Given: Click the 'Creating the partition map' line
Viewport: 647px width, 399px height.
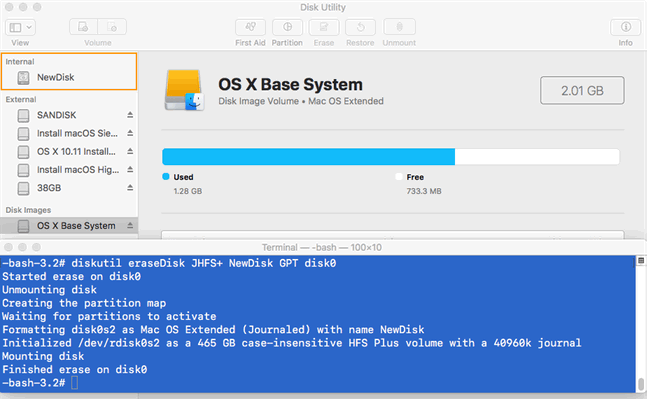Looking at the screenshot, I should tap(84, 303).
